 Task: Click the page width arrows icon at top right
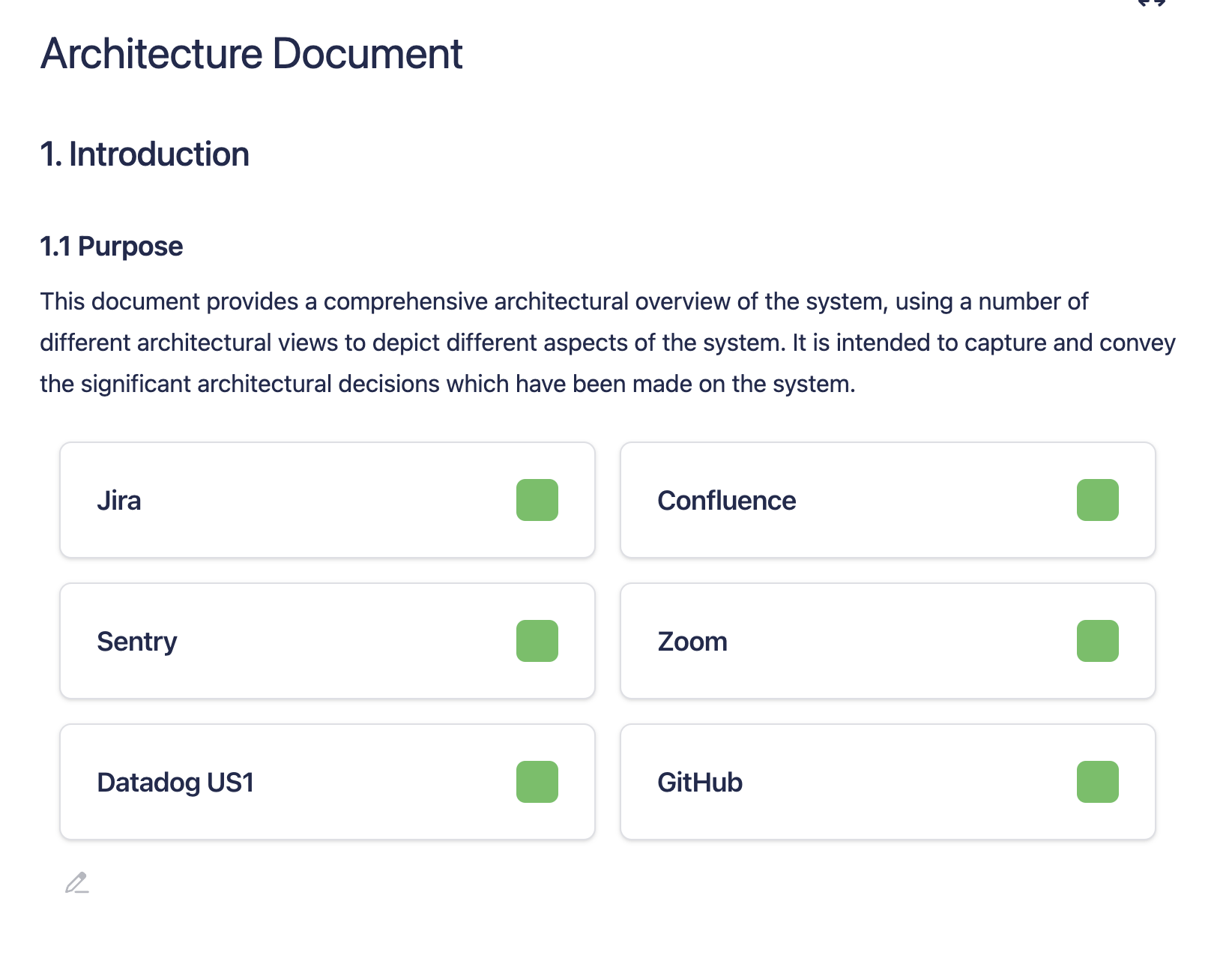[1151, 3]
